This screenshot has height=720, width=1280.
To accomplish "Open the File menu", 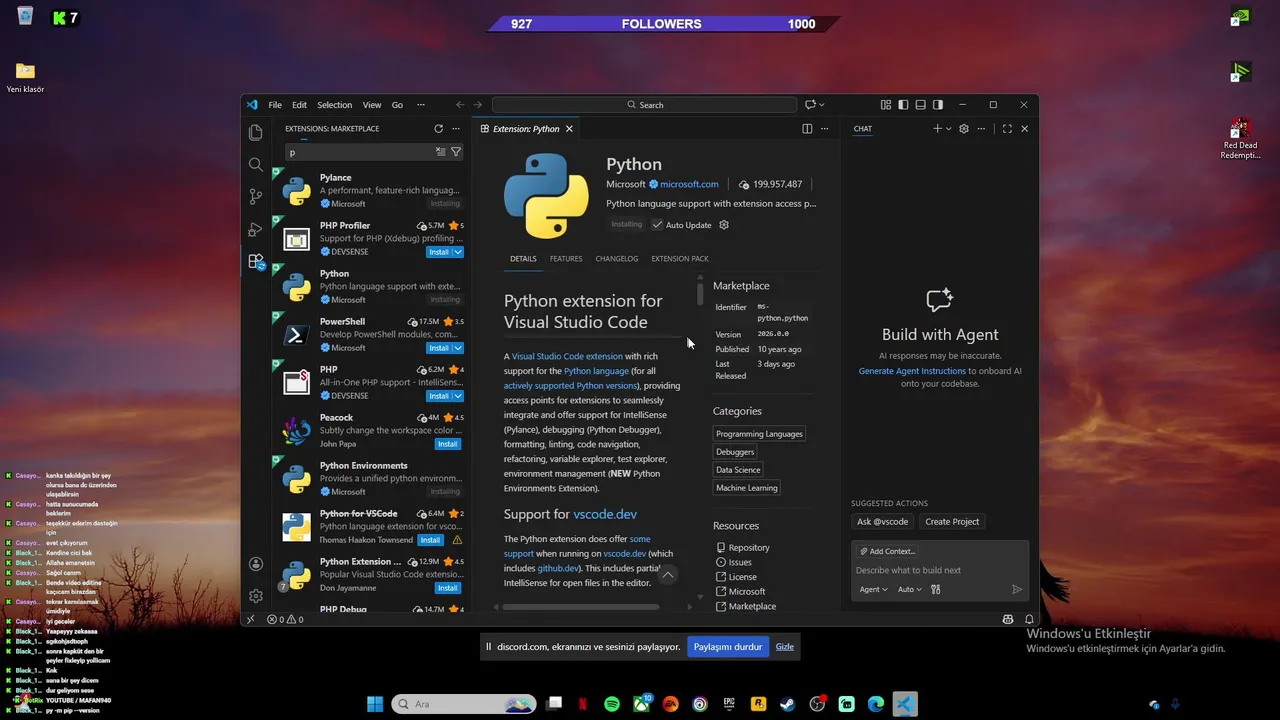I will [275, 105].
